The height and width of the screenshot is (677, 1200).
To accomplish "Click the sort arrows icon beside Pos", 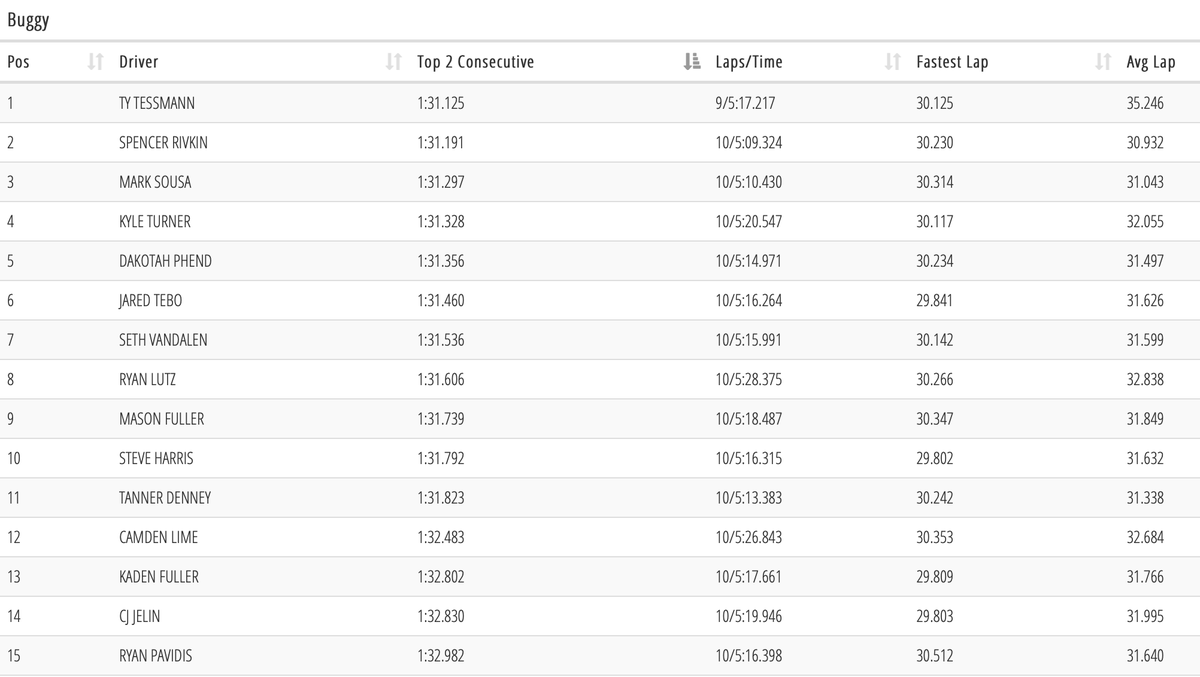I will [x=96, y=62].
